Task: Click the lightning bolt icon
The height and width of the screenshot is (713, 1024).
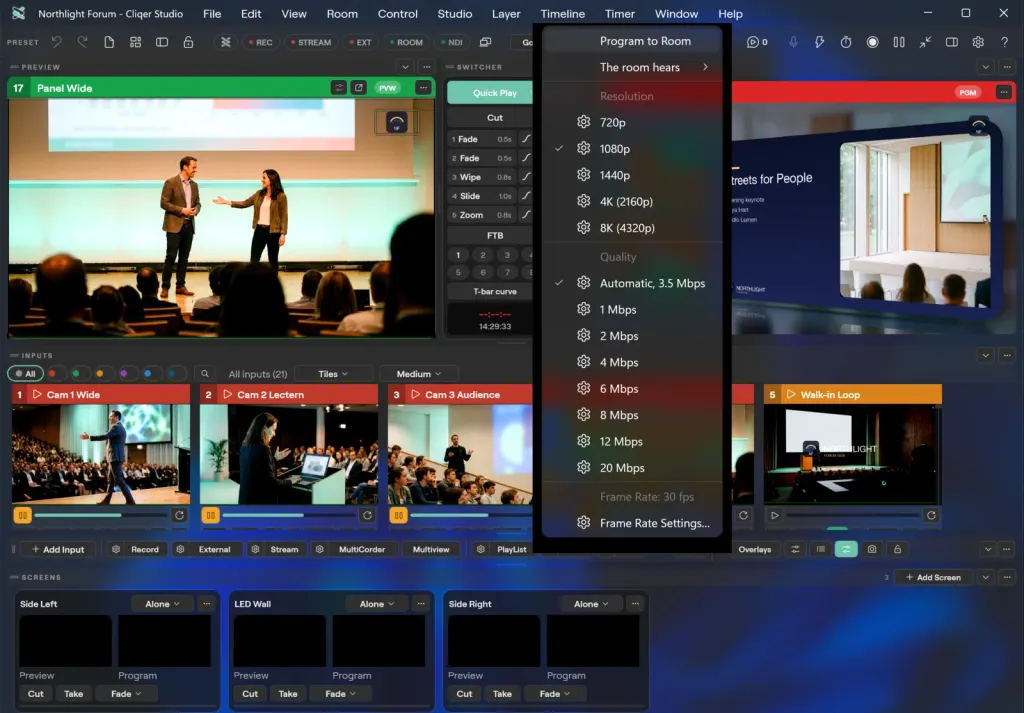Action: click(819, 42)
